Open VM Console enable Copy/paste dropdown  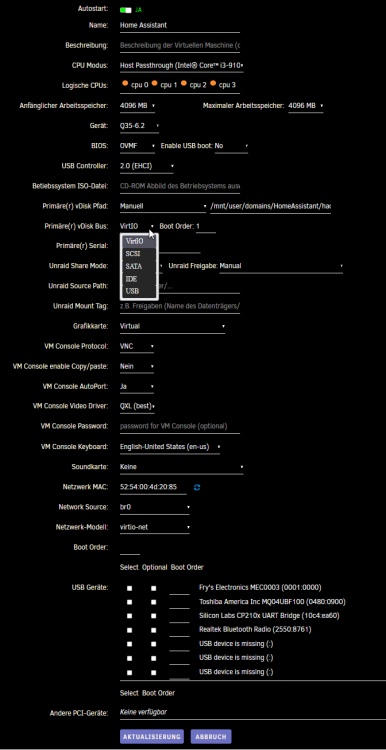pos(137,366)
